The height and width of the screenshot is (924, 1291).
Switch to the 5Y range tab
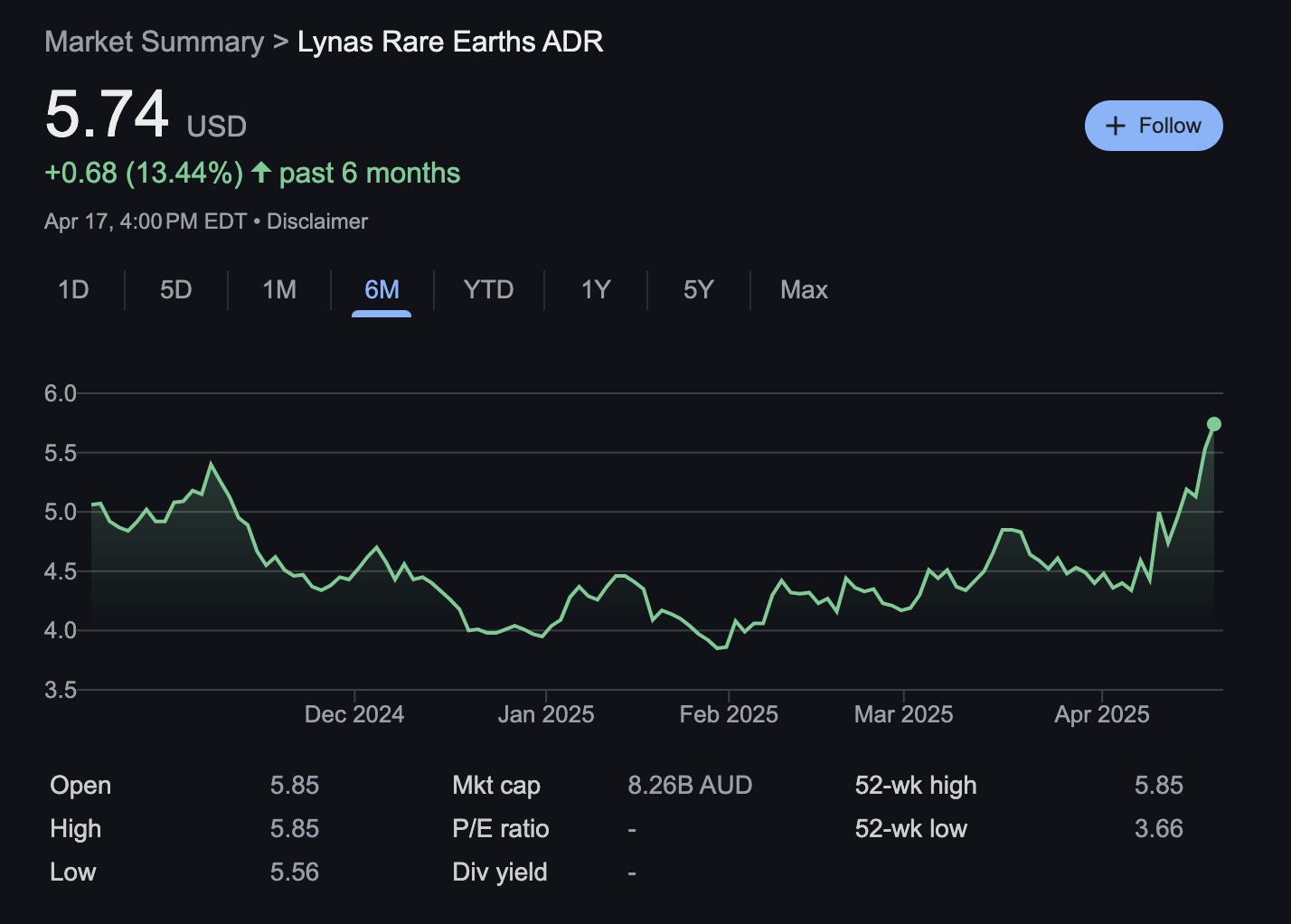[698, 289]
